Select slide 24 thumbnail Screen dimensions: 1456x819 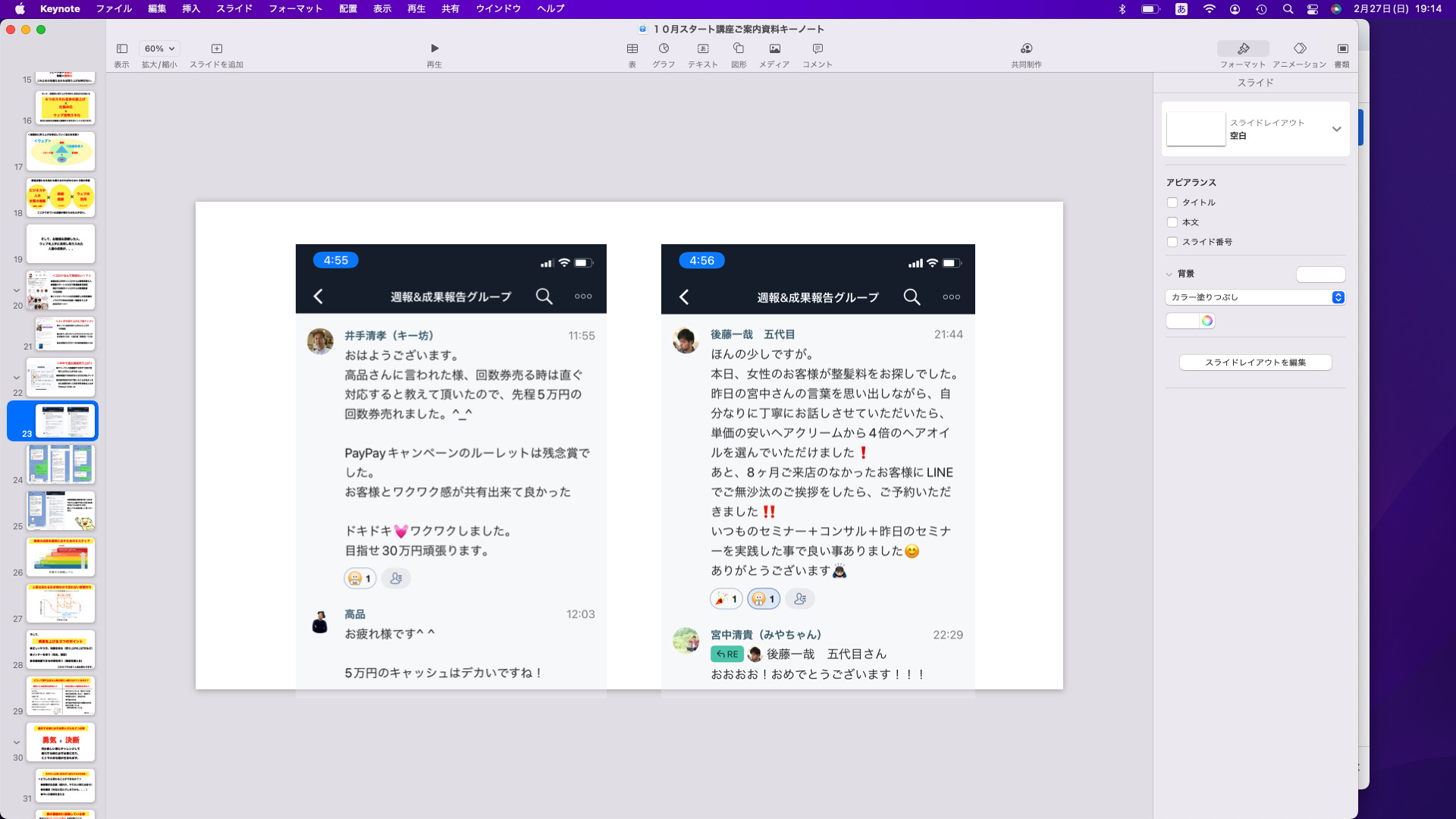tap(61, 464)
